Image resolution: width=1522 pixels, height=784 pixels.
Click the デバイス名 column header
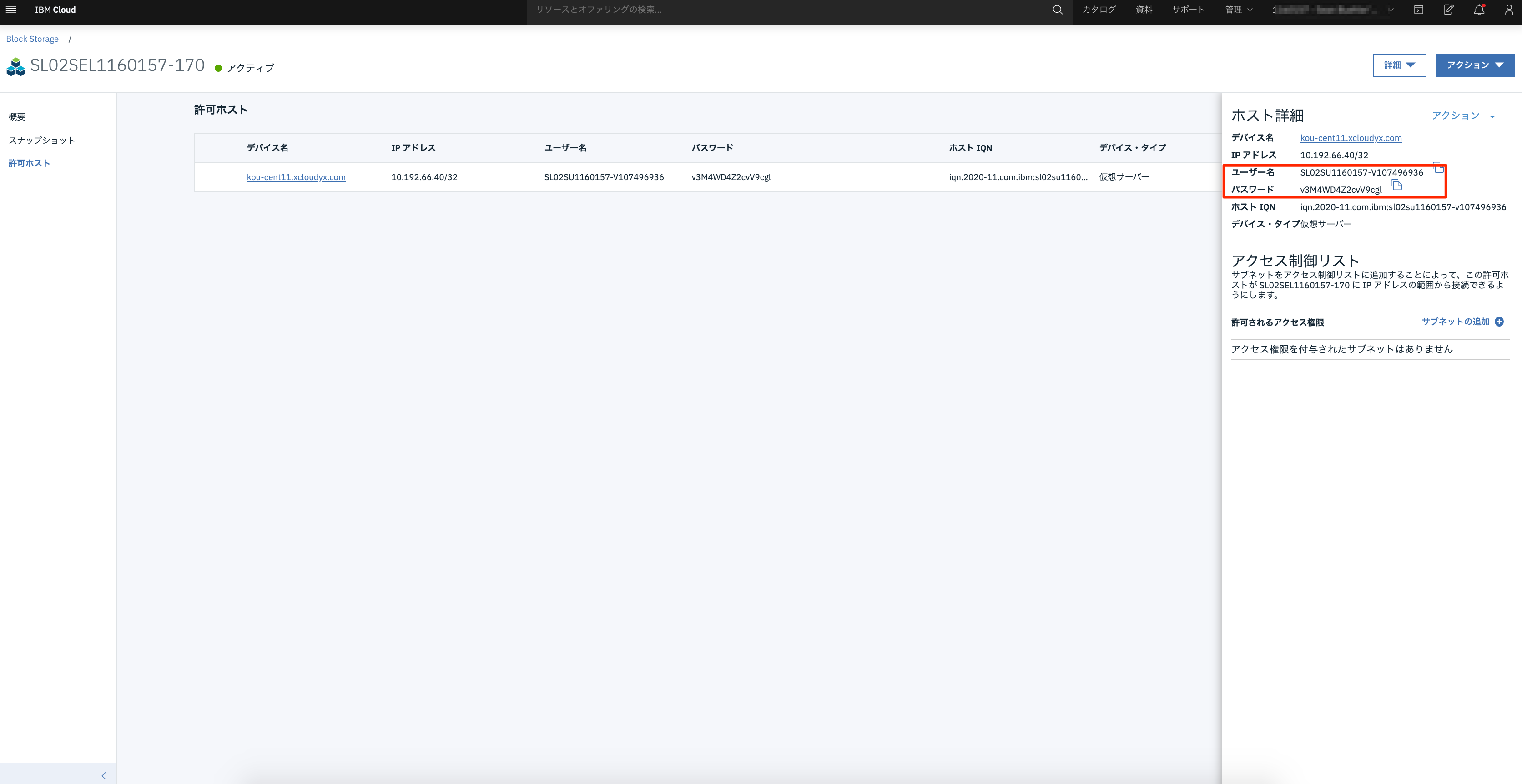click(267, 148)
